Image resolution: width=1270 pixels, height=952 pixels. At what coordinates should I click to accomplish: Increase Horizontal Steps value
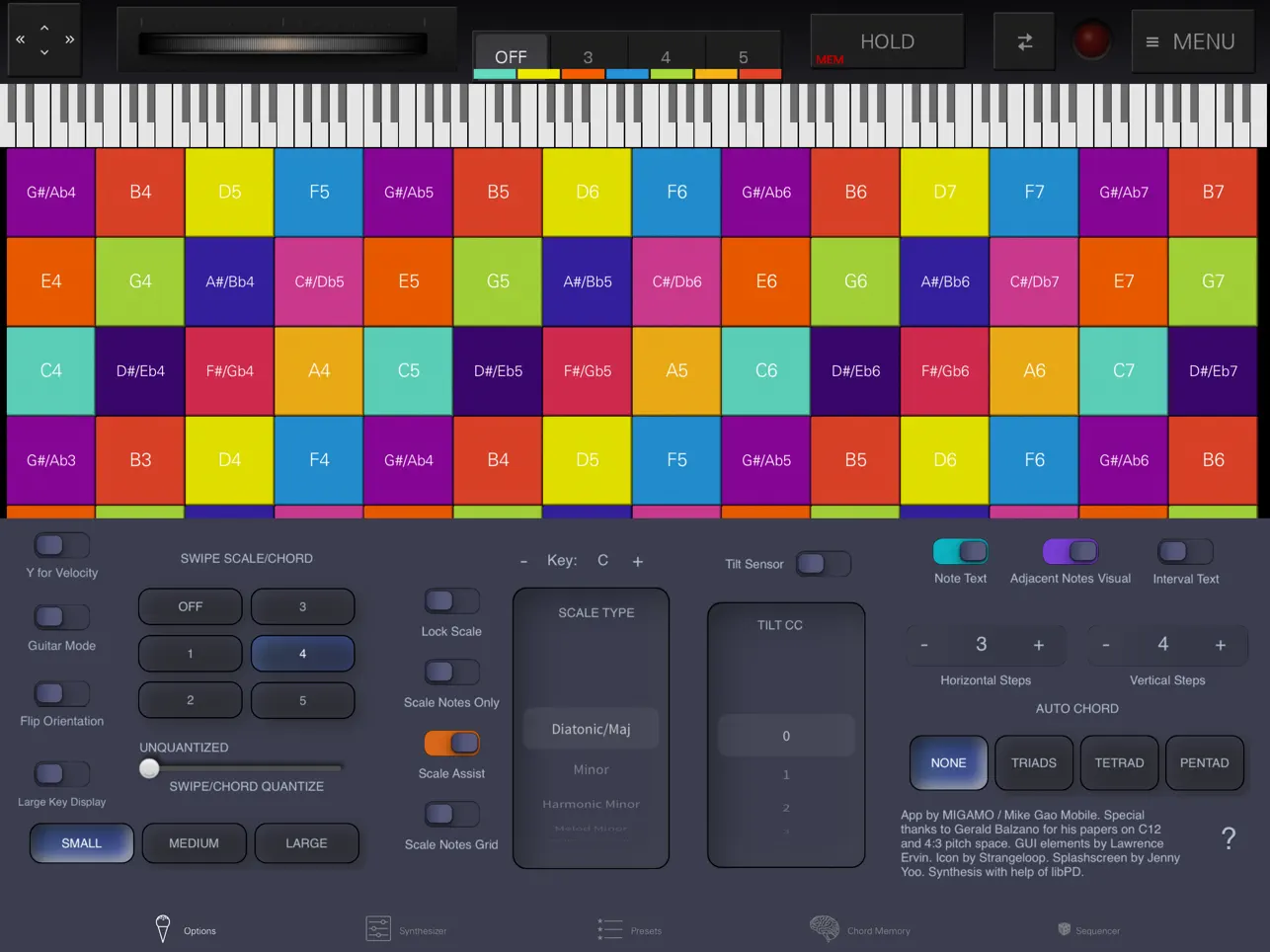click(x=1039, y=645)
